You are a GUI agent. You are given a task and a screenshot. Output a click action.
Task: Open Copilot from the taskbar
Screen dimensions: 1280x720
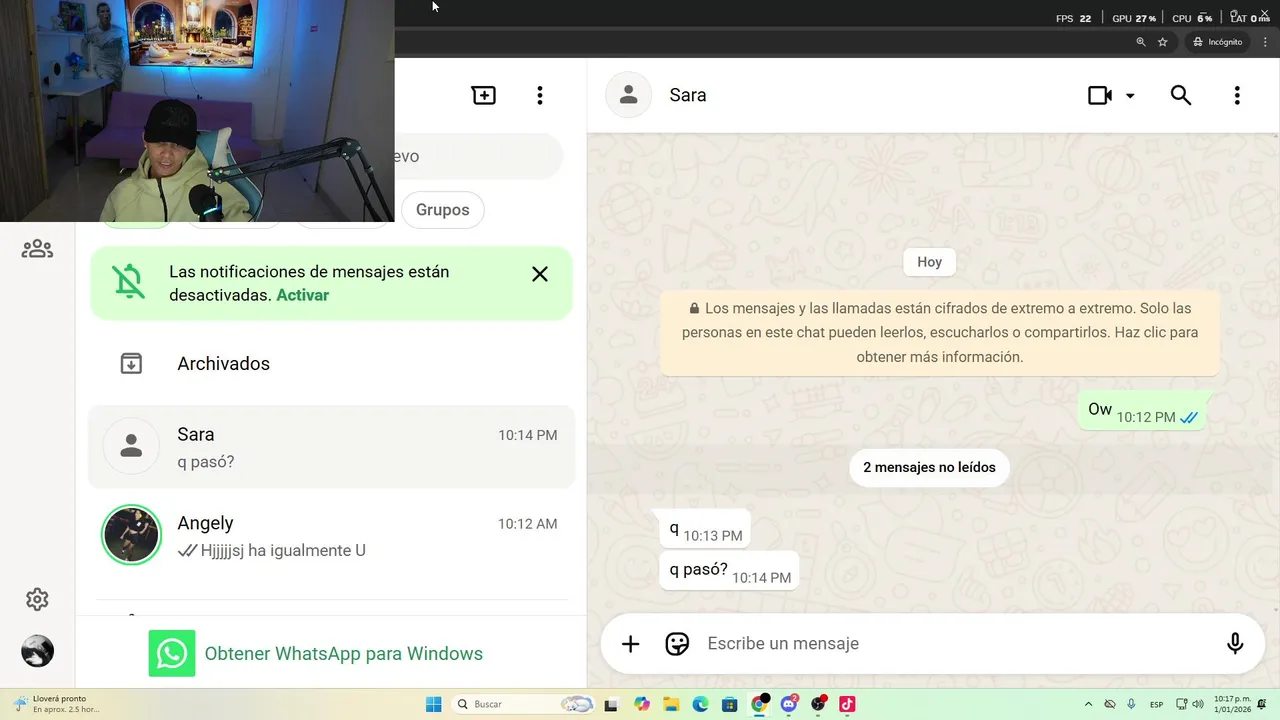pos(641,704)
